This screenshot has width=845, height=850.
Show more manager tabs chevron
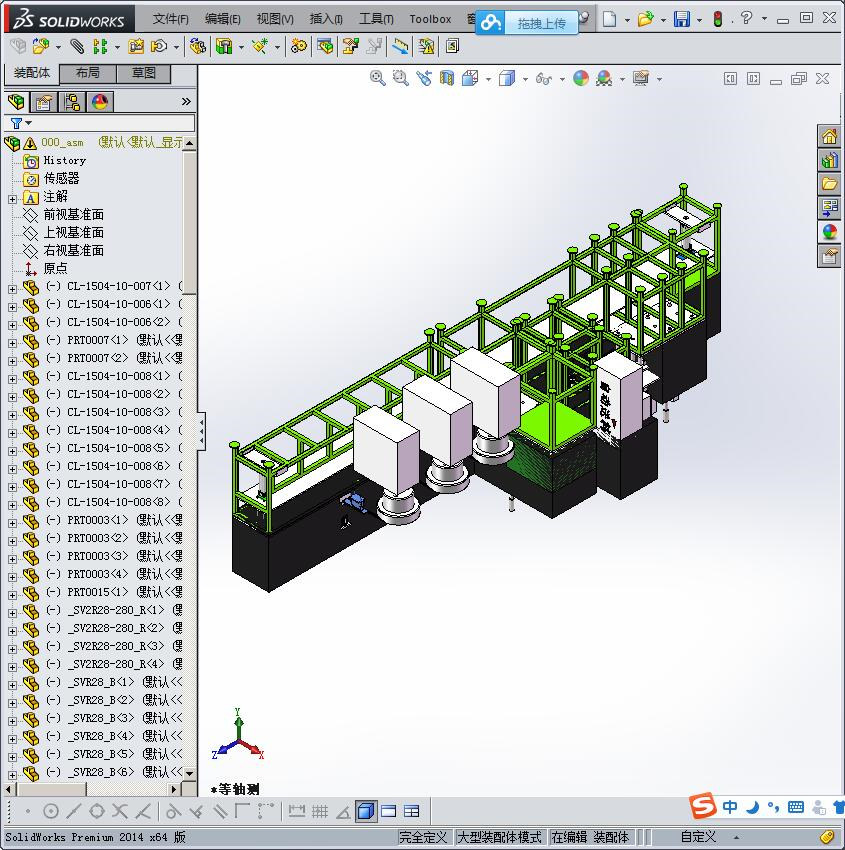coord(186,101)
